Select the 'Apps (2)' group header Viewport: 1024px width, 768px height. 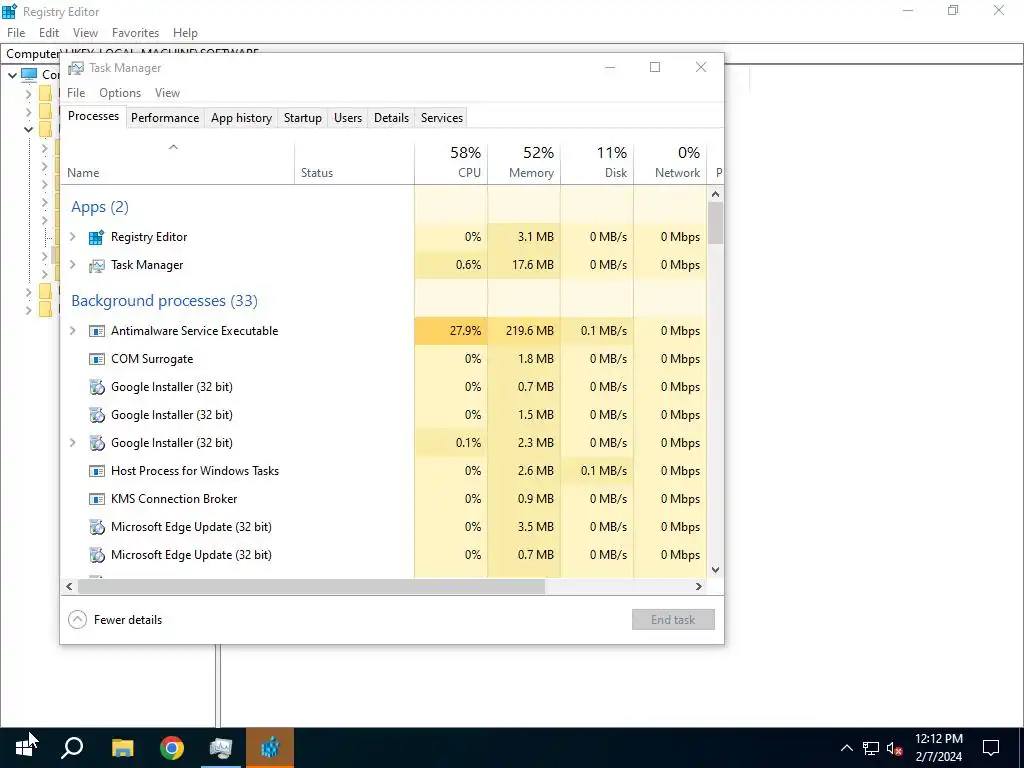tap(100, 207)
